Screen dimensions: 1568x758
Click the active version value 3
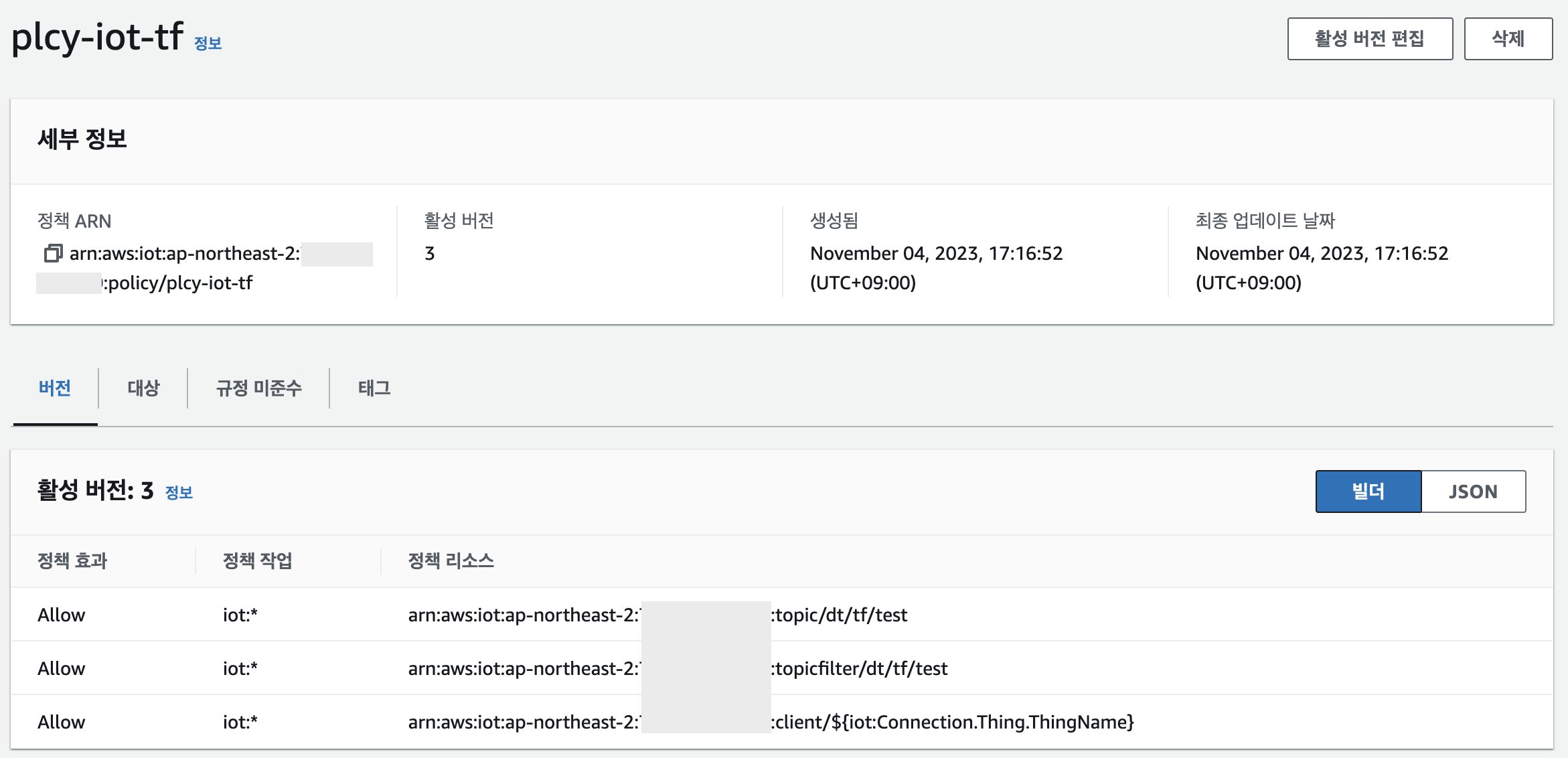430,254
